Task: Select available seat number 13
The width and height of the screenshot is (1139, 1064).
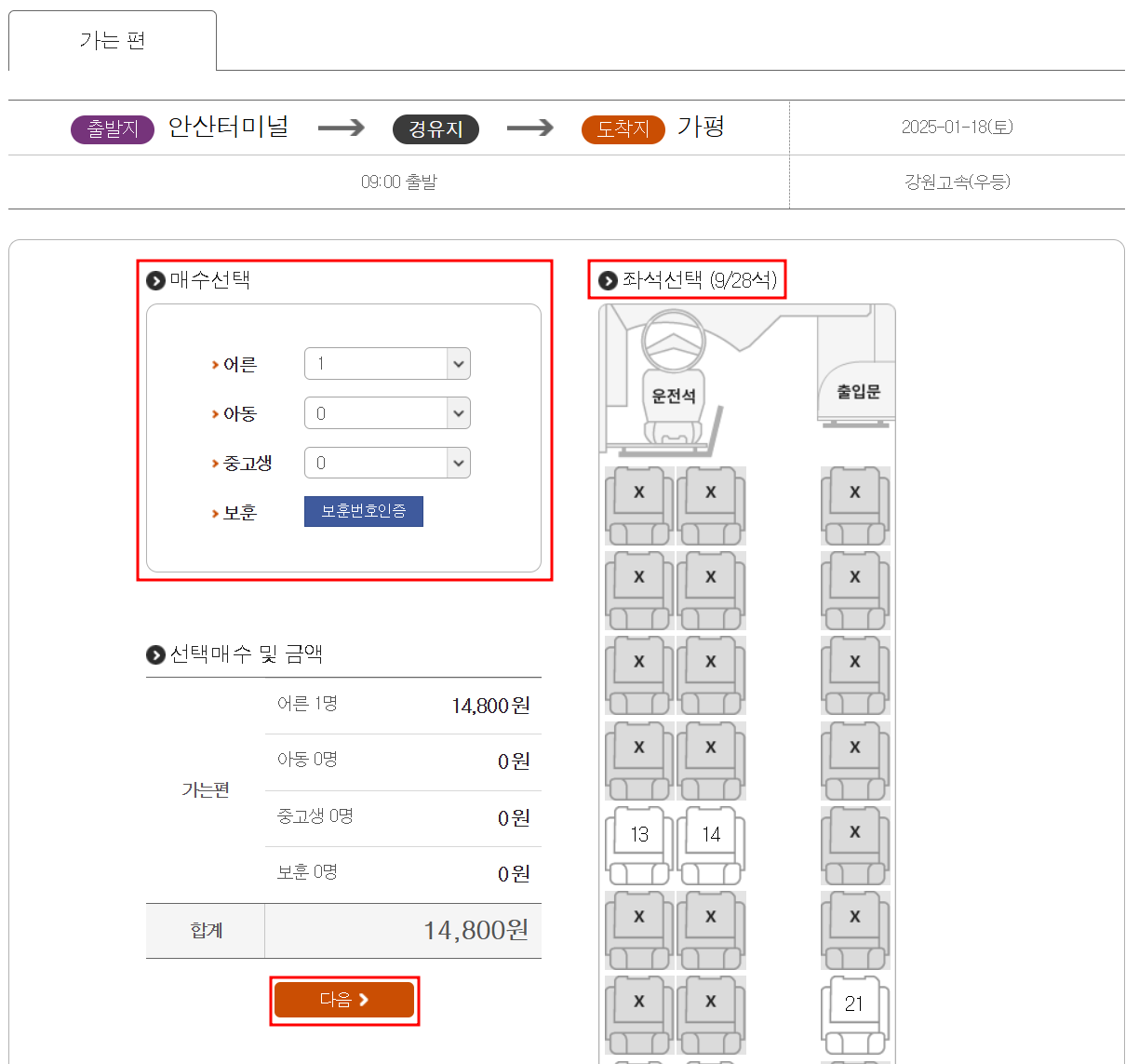Action: pyautogui.click(x=639, y=845)
